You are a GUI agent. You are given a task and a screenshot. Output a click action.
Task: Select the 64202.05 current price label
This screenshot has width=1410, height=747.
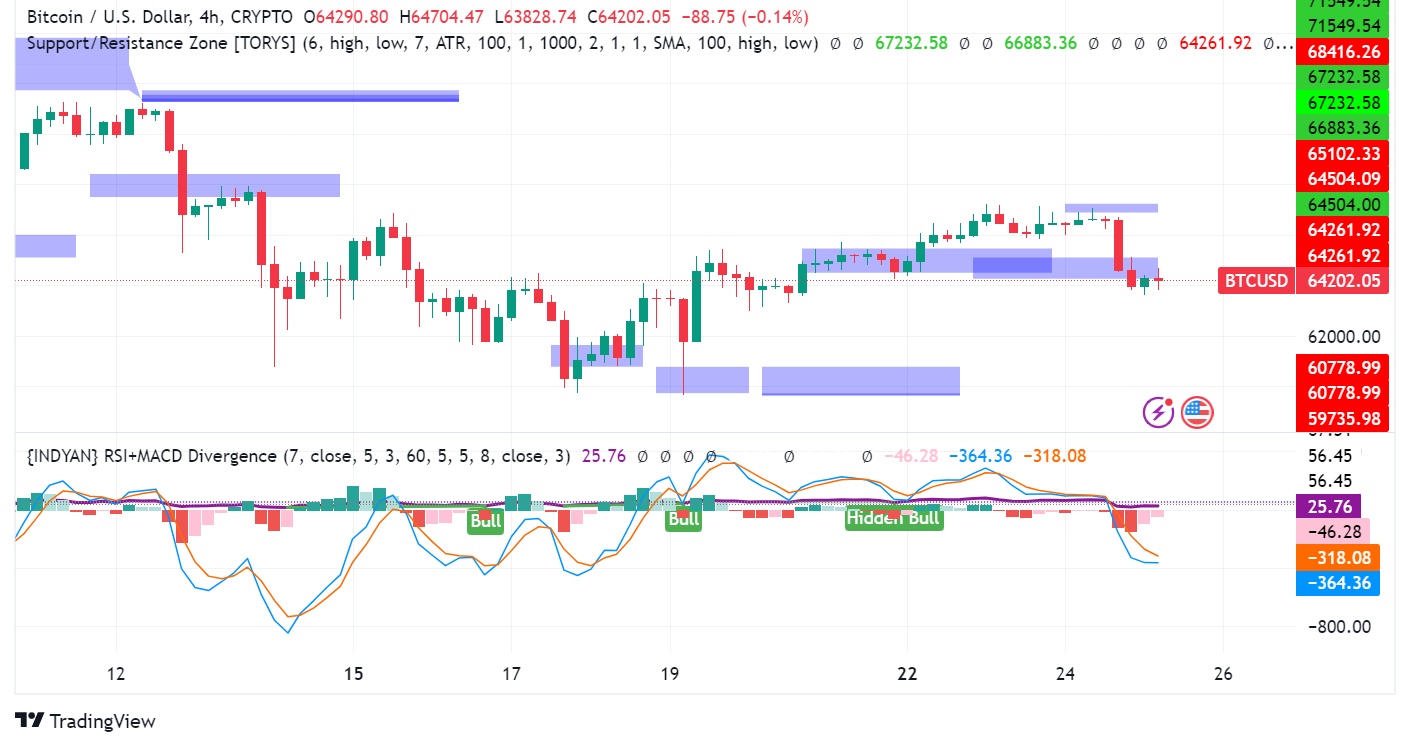click(1342, 281)
